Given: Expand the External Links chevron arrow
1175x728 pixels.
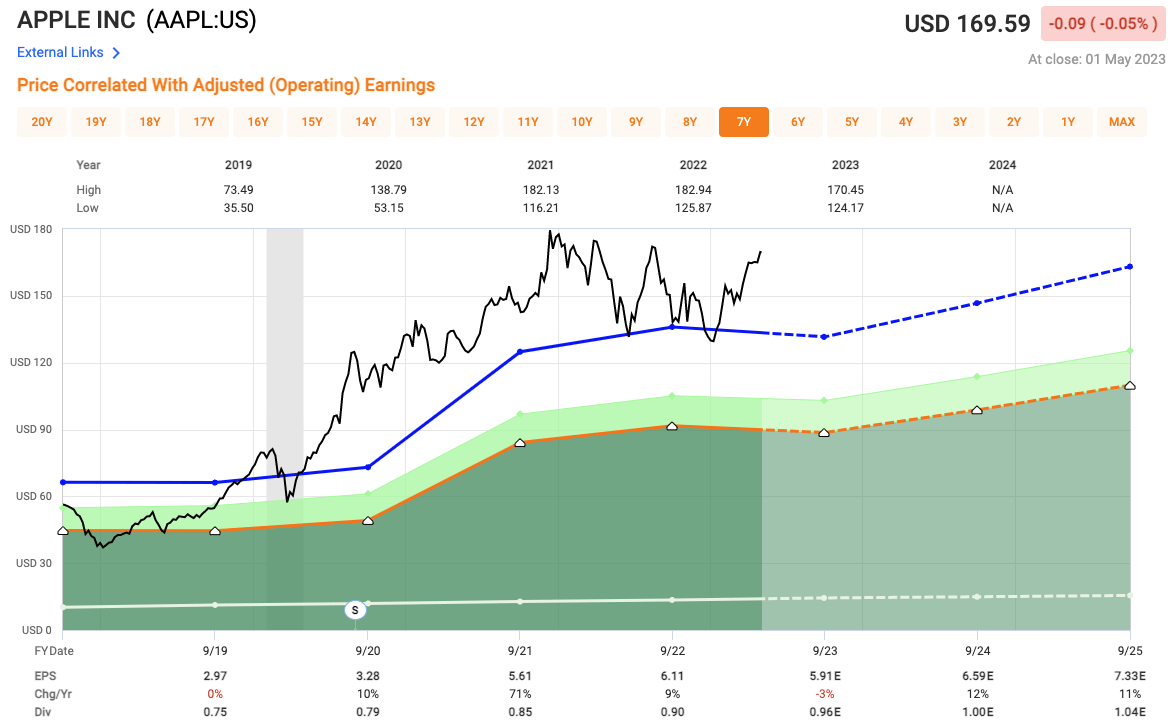Looking at the screenshot, I should 116,52.
